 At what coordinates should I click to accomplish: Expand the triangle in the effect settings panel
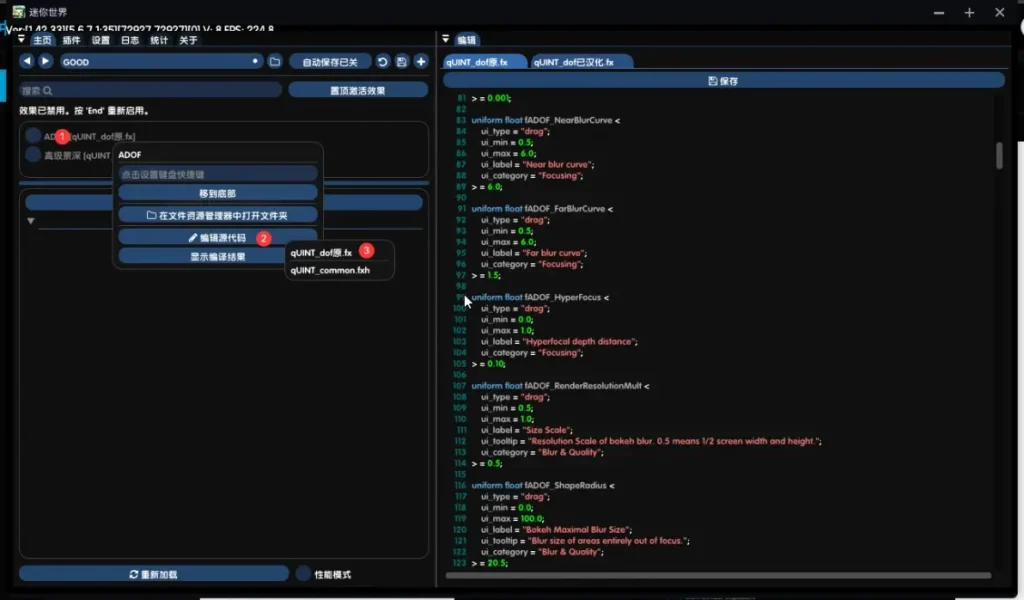click(31, 221)
